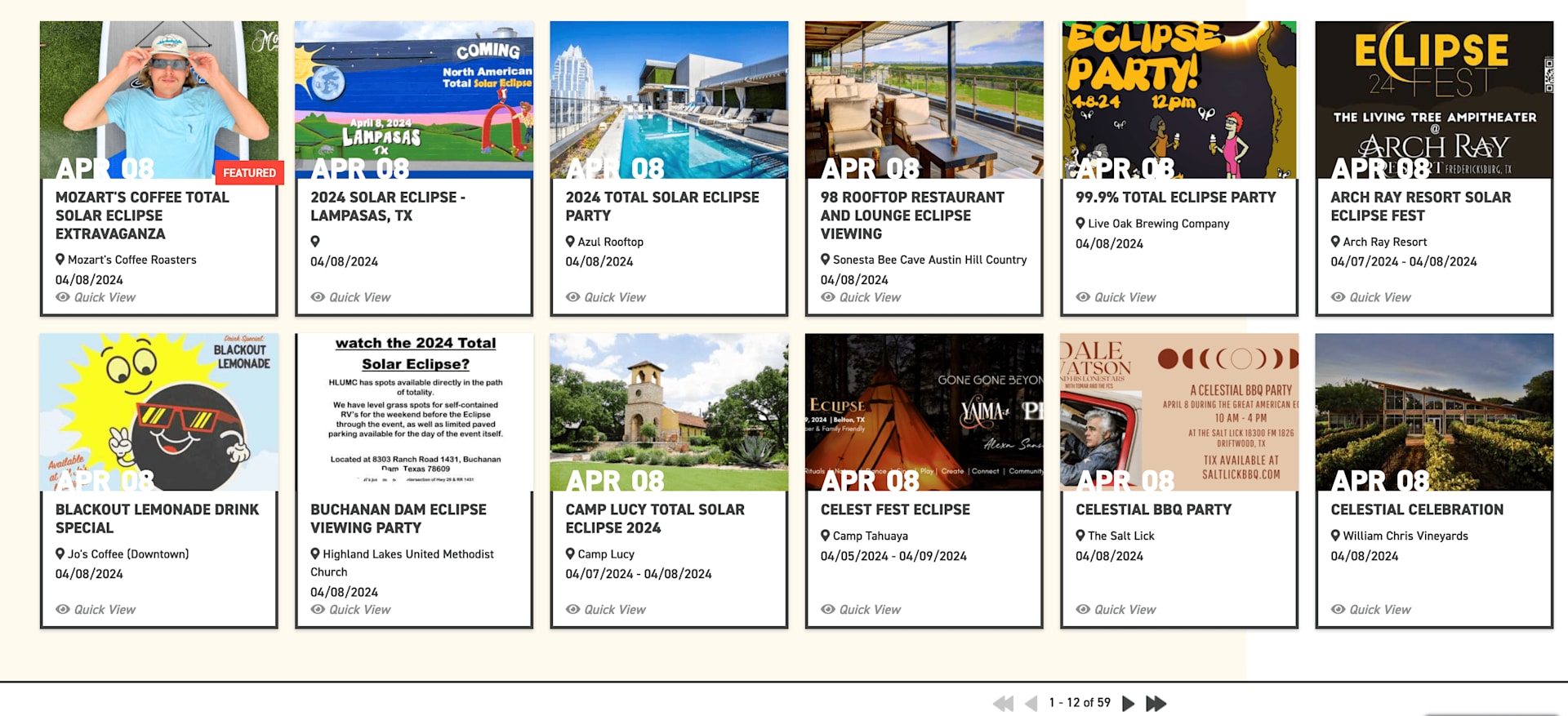Open Buchanan Dam Eclipse Viewing Party title
Viewport: 1568px width, 716px height.
[398, 518]
